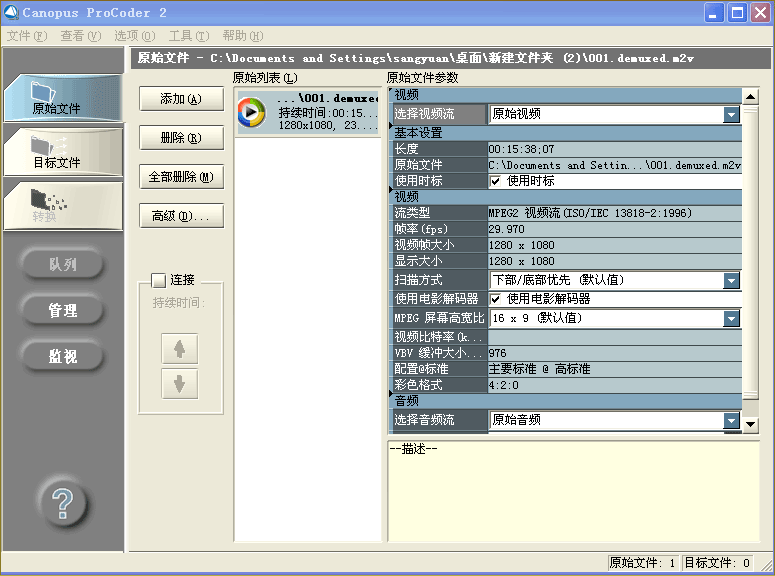
Task: Open the 扫描方式 dropdown
Action: 732,281
